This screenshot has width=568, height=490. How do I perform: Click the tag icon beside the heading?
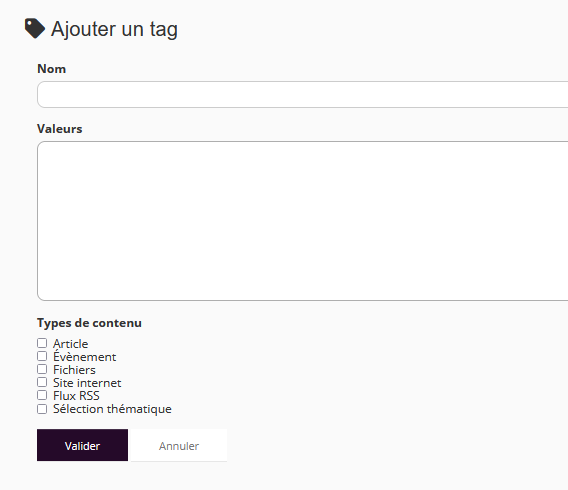click(35, 28)
